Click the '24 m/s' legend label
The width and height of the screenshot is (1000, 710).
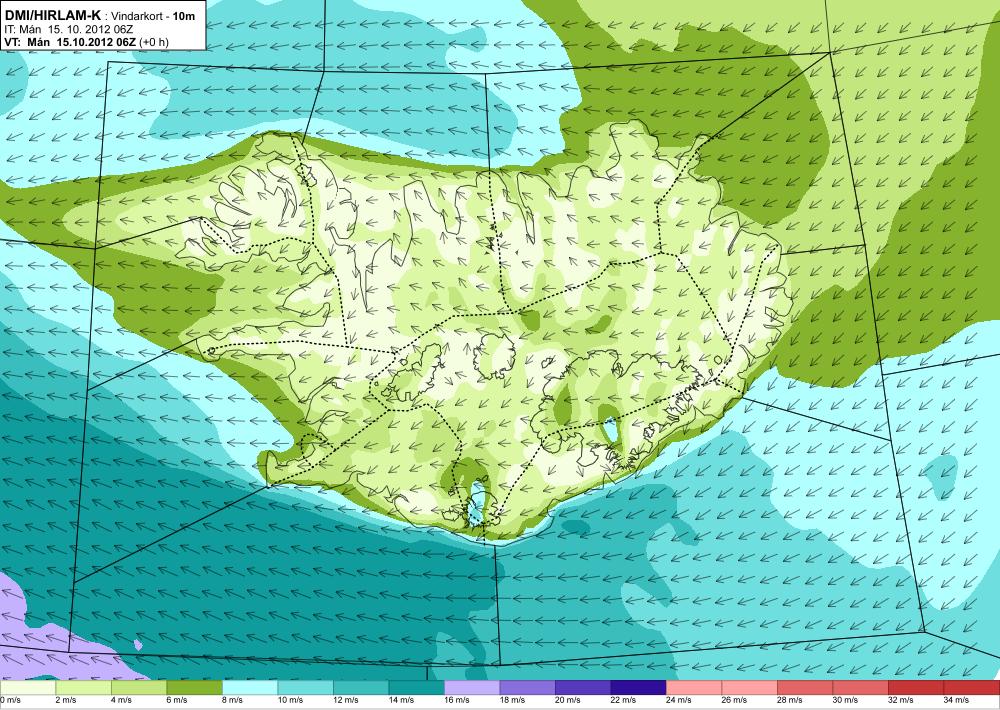679,700
